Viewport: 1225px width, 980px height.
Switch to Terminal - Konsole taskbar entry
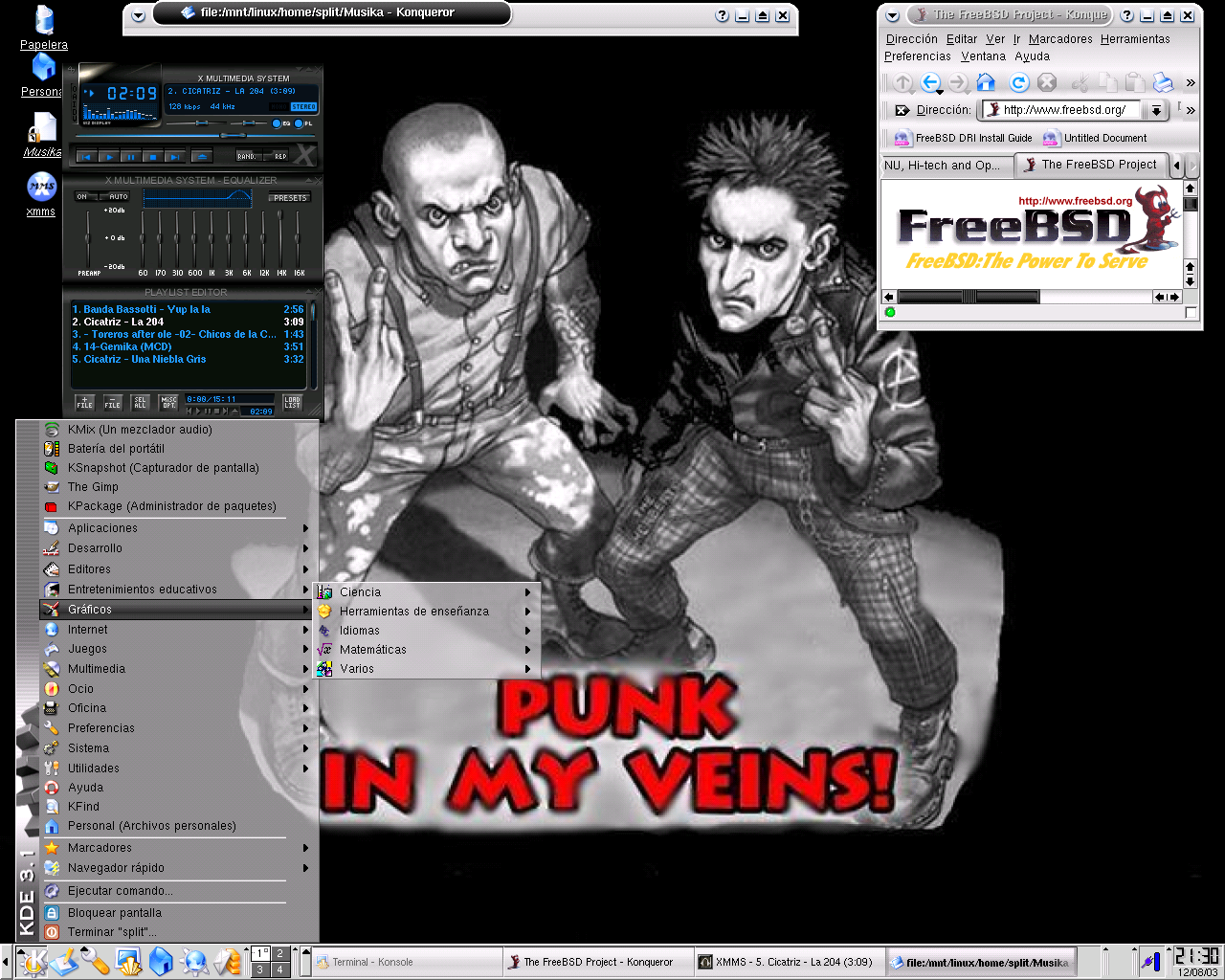tap(407, 962)
